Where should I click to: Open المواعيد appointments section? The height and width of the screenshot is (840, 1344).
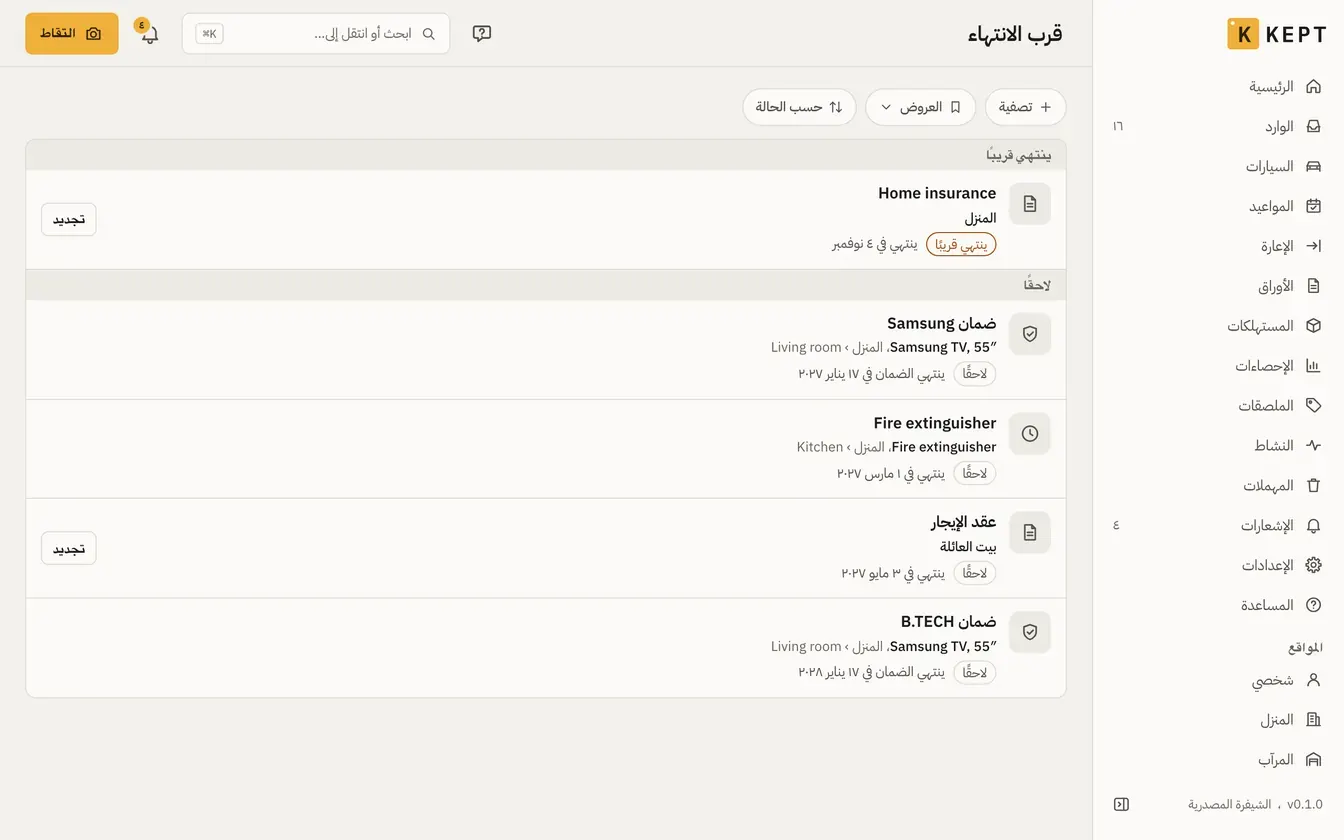(x=1218, y=207)
